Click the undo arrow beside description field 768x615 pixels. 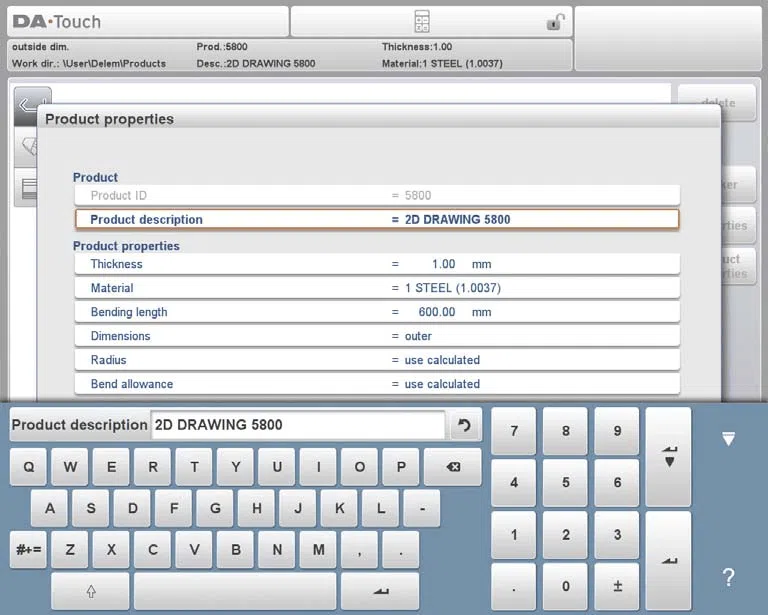pos(464,425)
